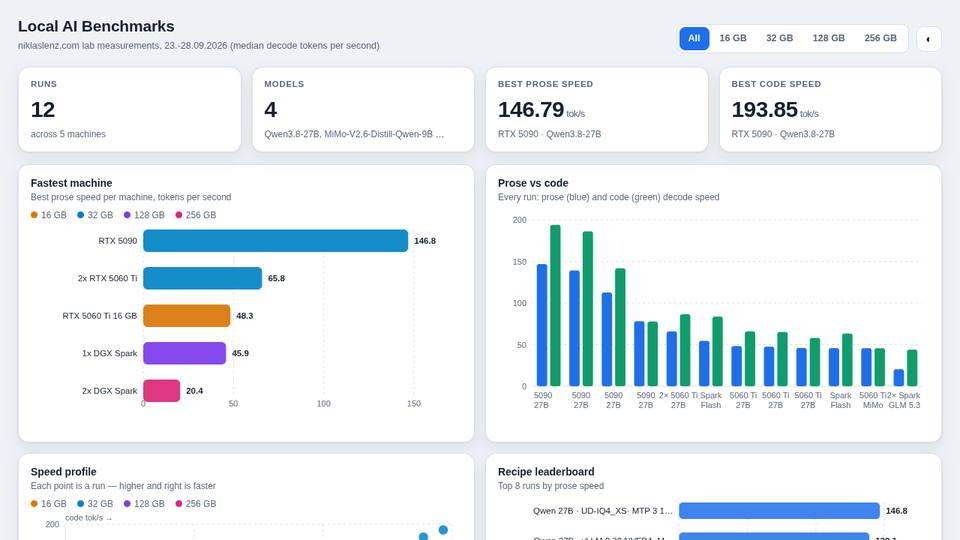The width and height of the screenshot is (960, 540).
Task: Click the 2× Spark GLM 5.3 axis label
Action: [904, 400]
